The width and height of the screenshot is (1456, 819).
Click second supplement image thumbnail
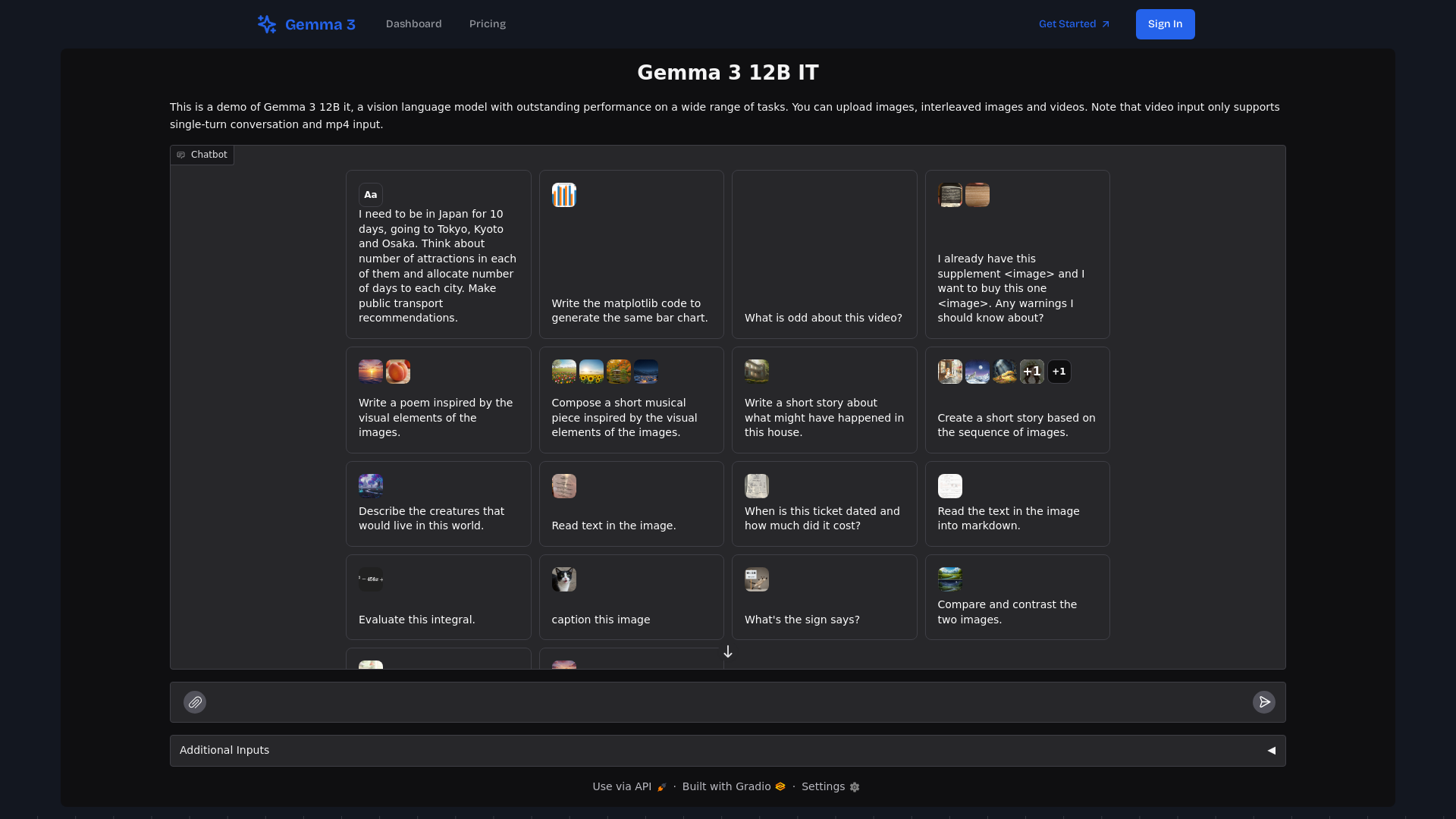coord(977,195)
